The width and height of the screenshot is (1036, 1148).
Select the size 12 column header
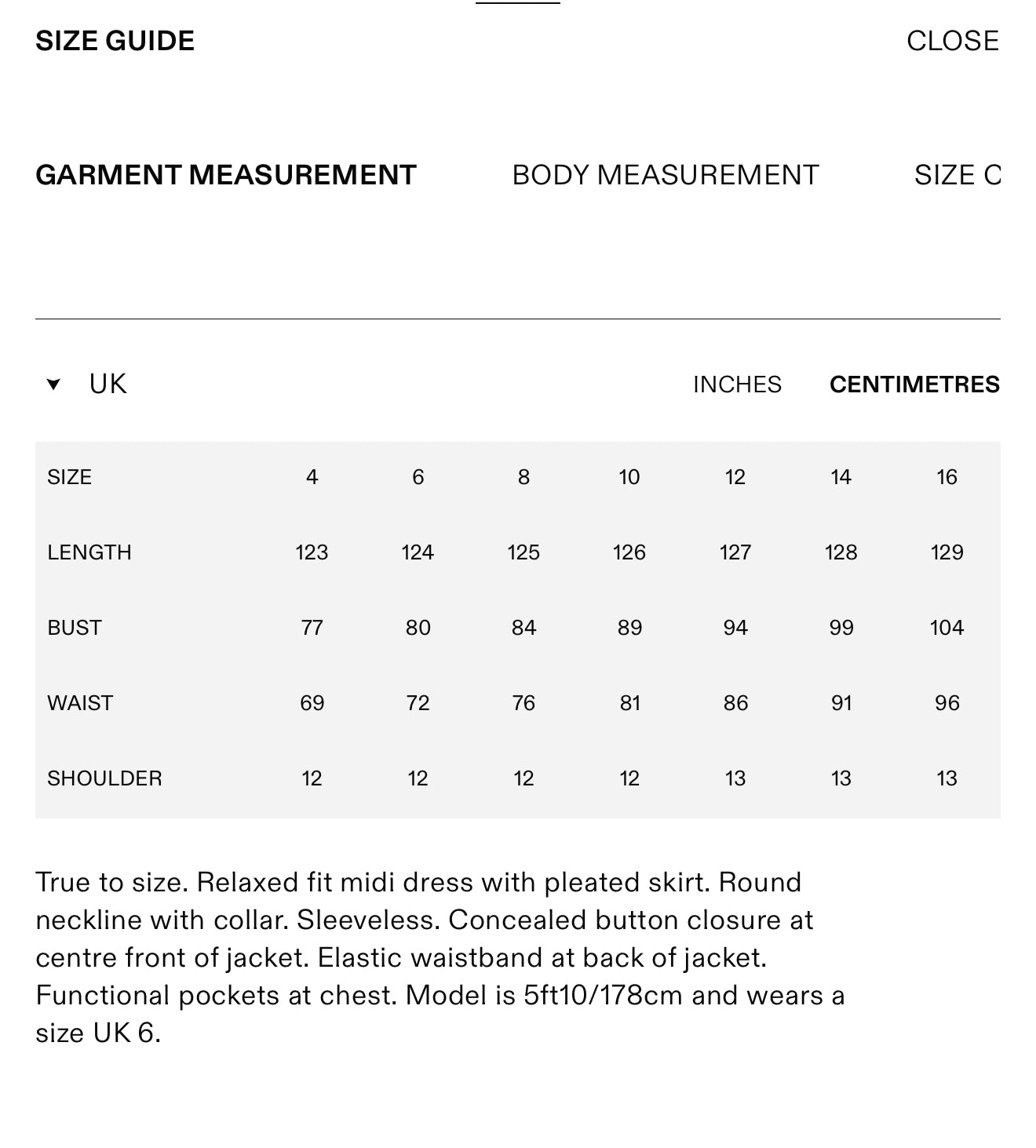735,477
